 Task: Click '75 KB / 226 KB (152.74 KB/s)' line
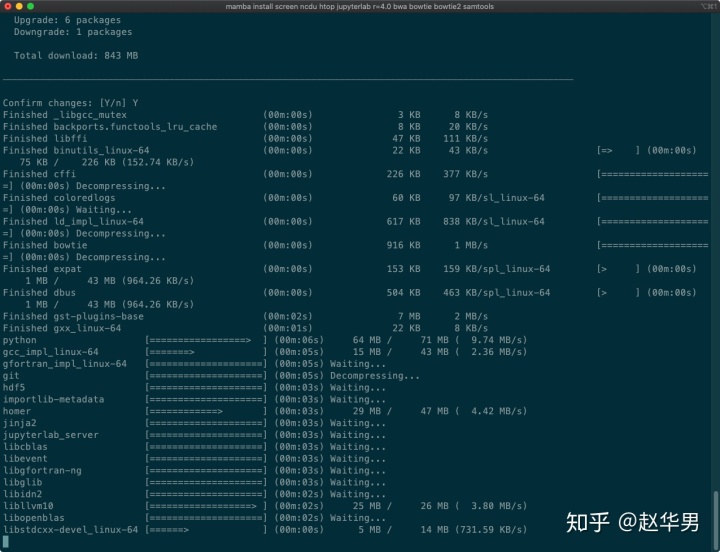point(107,163)
